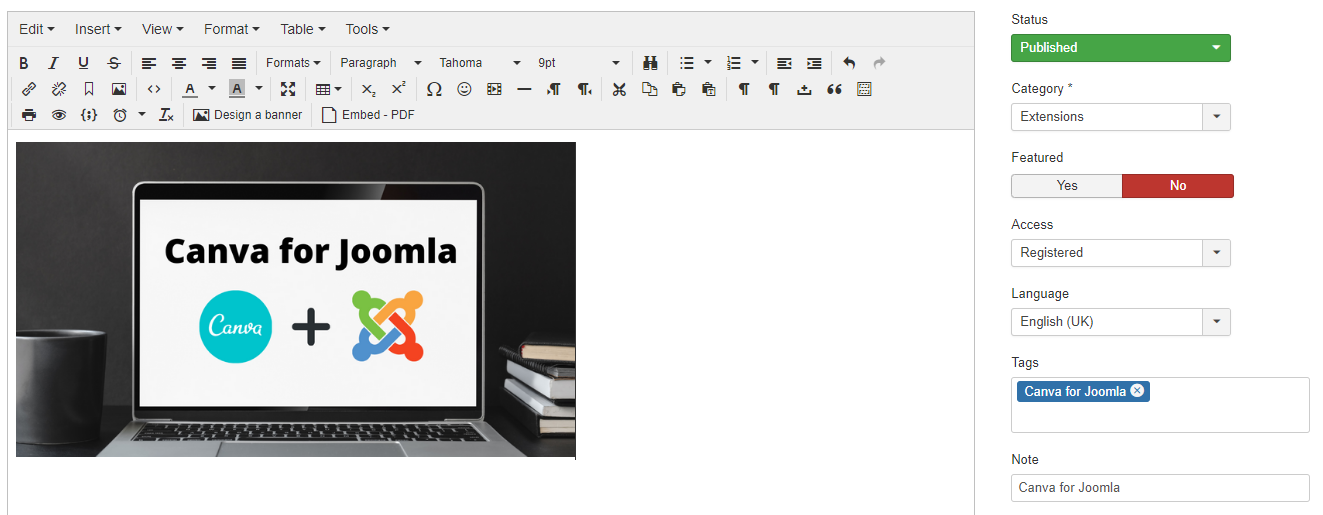1323x515 pixels.
Task: Open the Registered access dropdown
Action: coord(1121,253)
